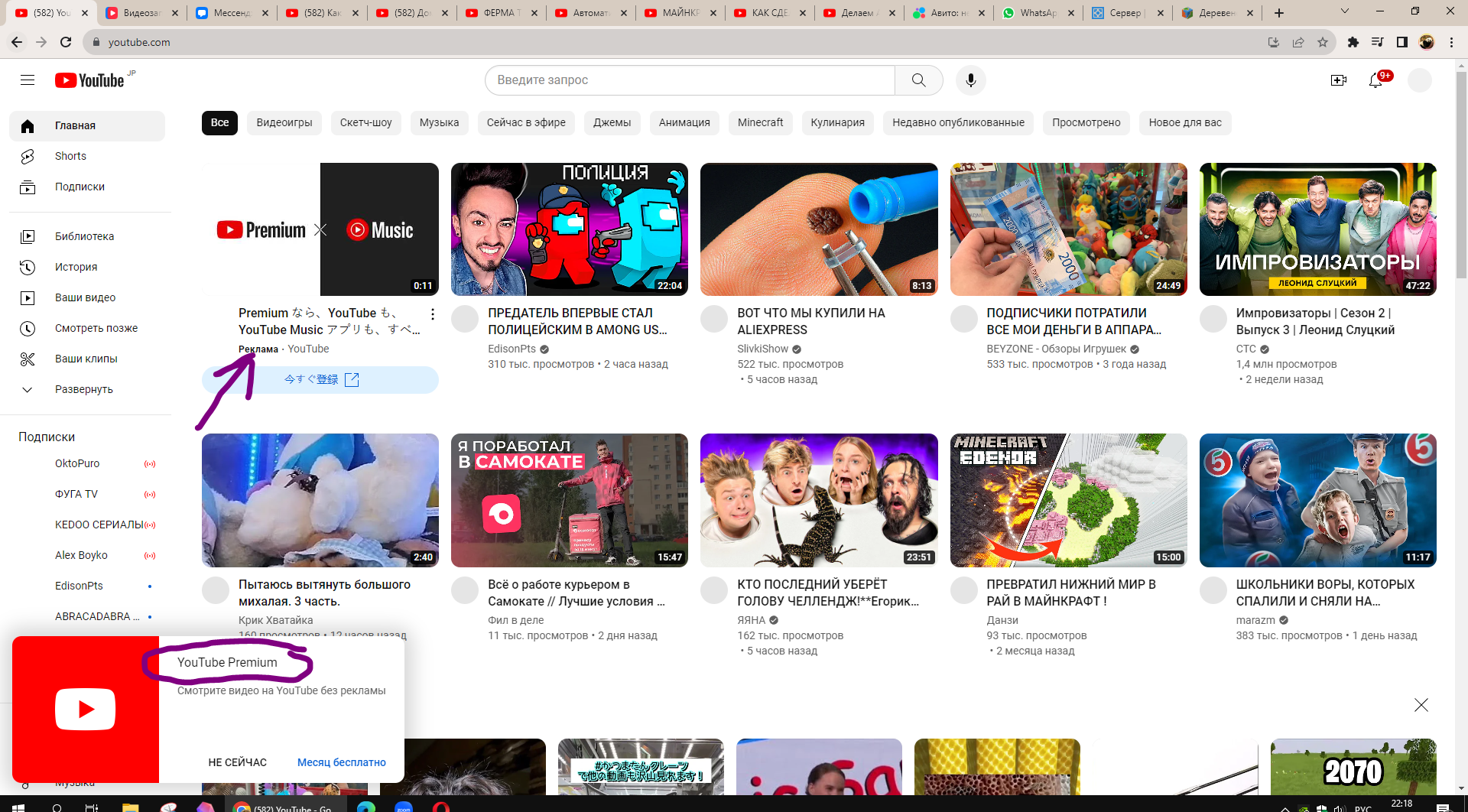1468x812 pixels.
Task: Open the SlivkiShow channel link
Action: [x=762, y=349]
